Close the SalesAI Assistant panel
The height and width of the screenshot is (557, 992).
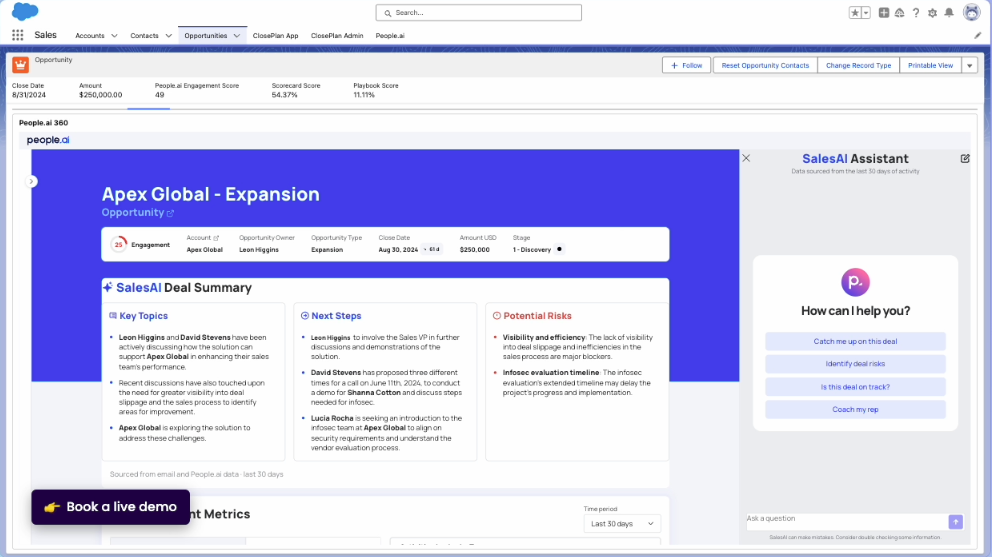746,158
